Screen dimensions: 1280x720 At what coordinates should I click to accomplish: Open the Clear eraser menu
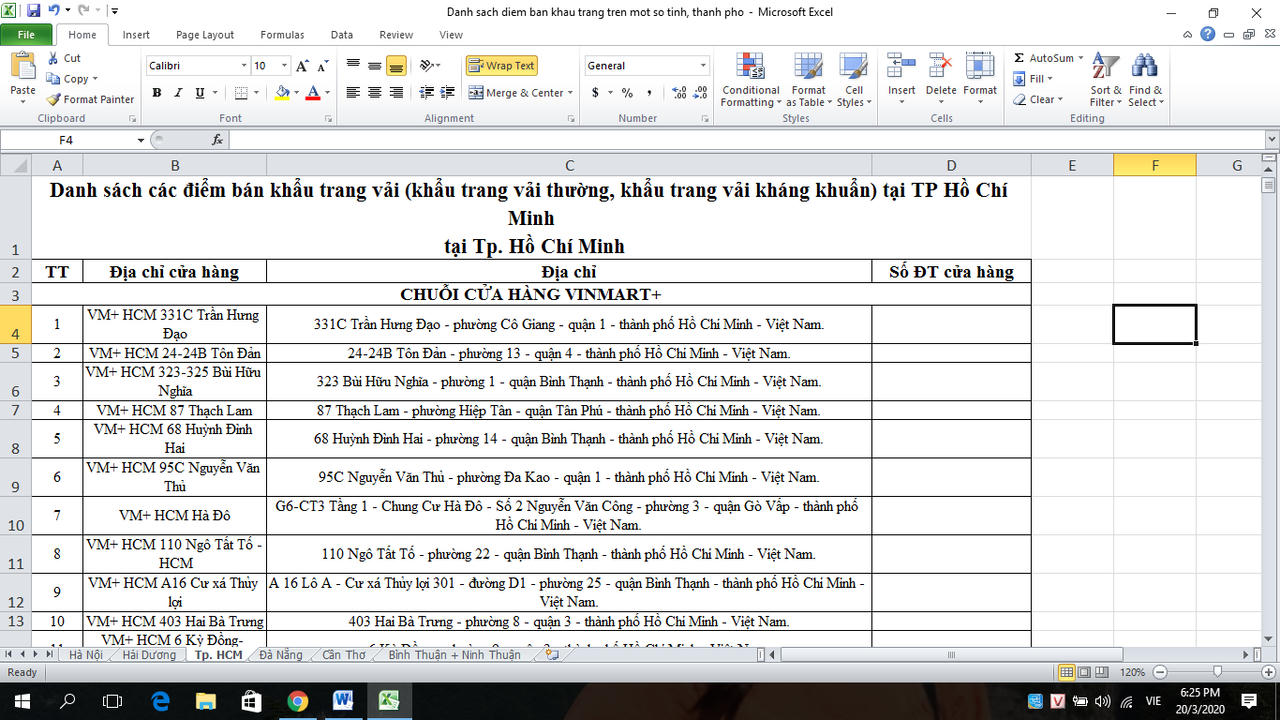(x=1037, y=100)
